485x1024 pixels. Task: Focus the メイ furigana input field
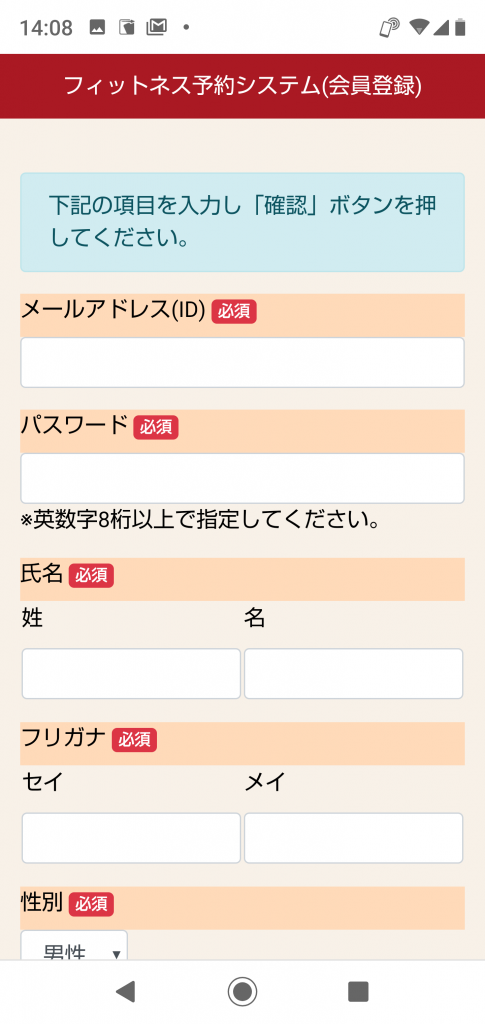[353, 838]
